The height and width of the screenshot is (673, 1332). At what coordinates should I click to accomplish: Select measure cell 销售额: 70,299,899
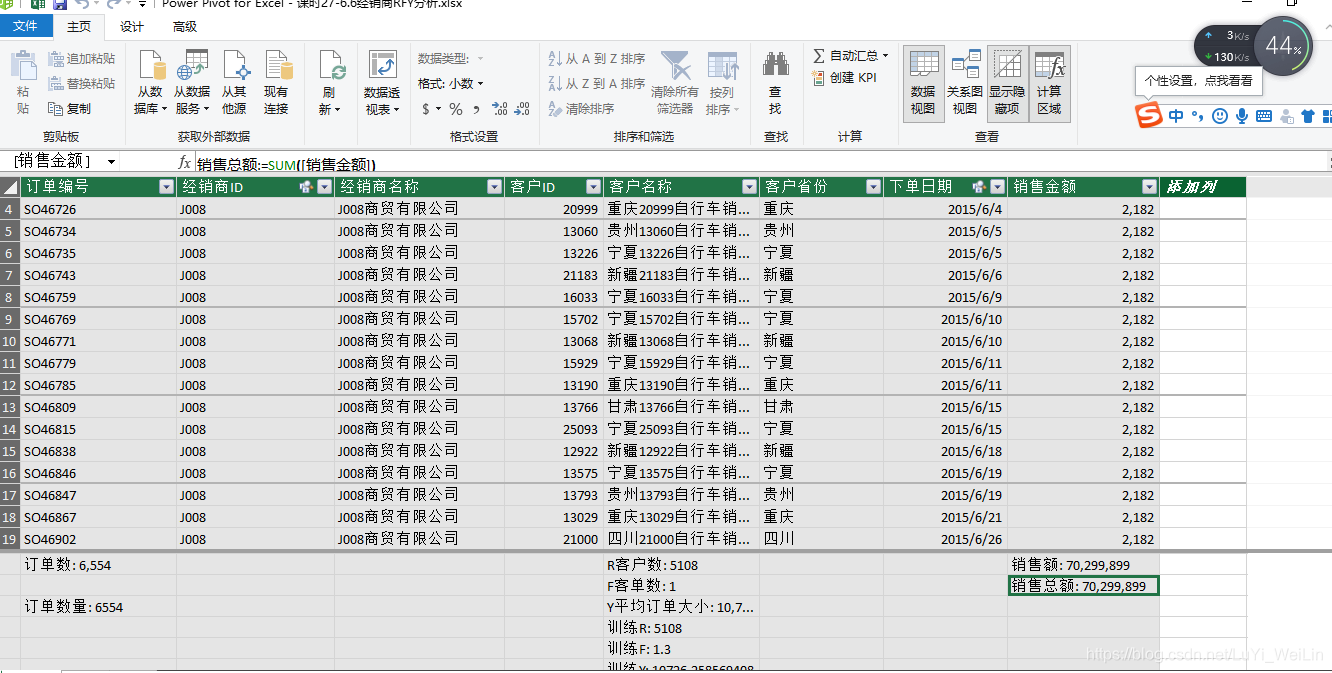(1083, 564)
